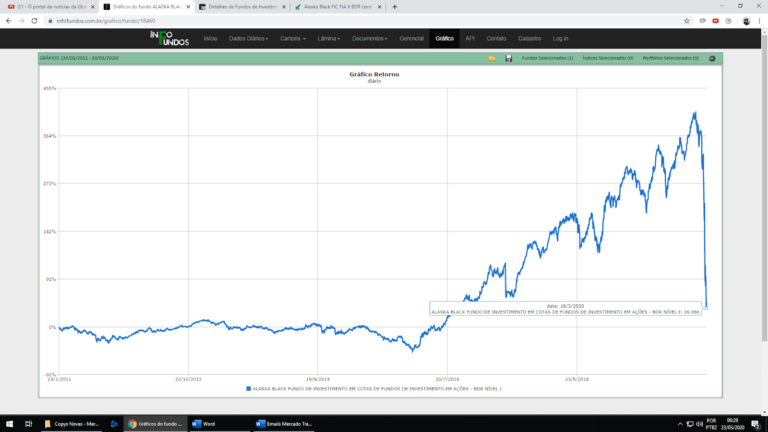Expand the Dados Diários dropdown menu

pos(250,38)
